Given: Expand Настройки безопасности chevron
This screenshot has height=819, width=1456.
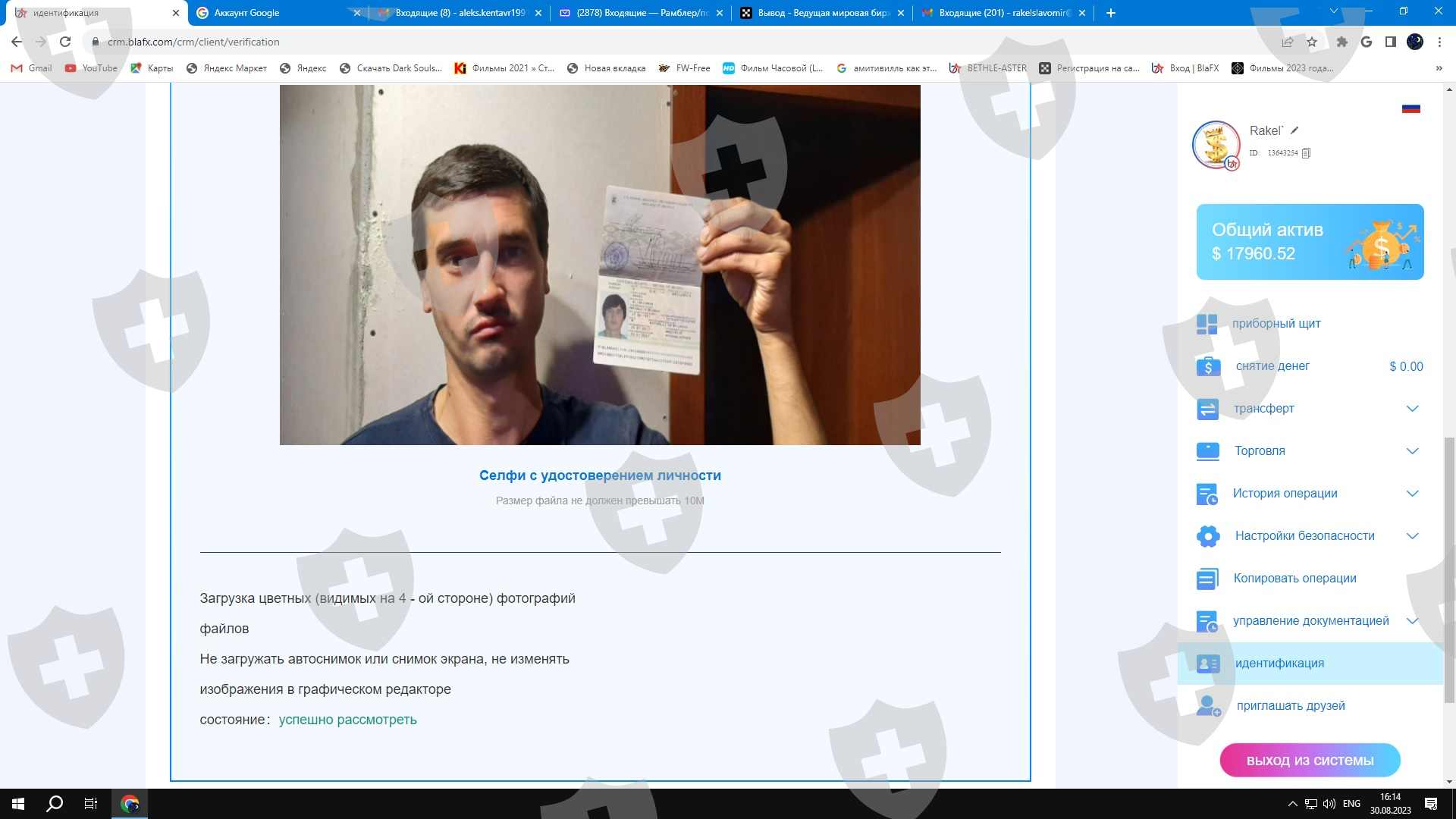Looking at the screenshot, I should click(1412, 536).
